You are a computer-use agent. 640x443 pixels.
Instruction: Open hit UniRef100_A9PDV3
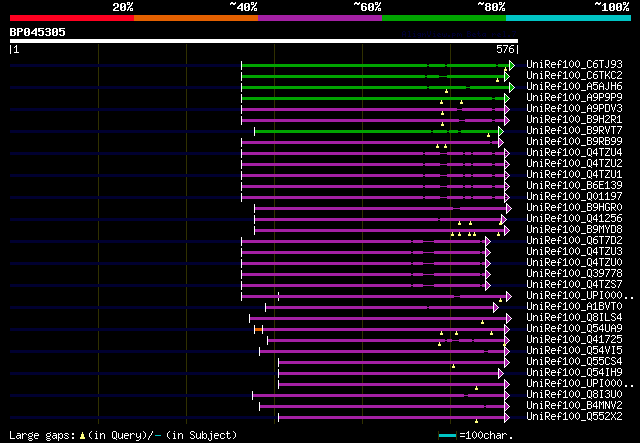pos(574,109)
